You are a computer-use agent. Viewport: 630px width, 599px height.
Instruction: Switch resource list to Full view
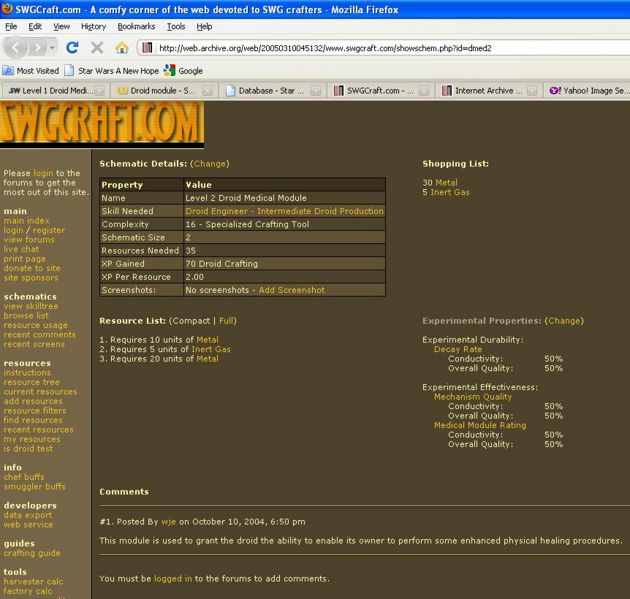pyautogui.click(x=226, y=321)
